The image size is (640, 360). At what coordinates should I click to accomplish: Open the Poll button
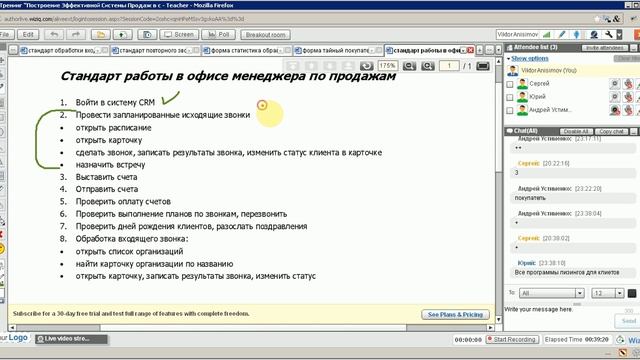coord(218,35)
